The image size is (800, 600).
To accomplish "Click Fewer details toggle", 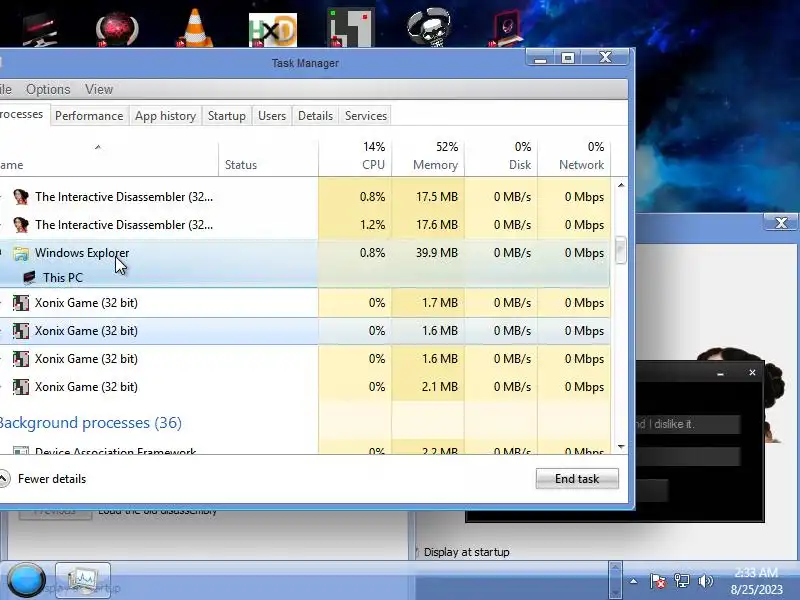I will [x=43, y=479].
